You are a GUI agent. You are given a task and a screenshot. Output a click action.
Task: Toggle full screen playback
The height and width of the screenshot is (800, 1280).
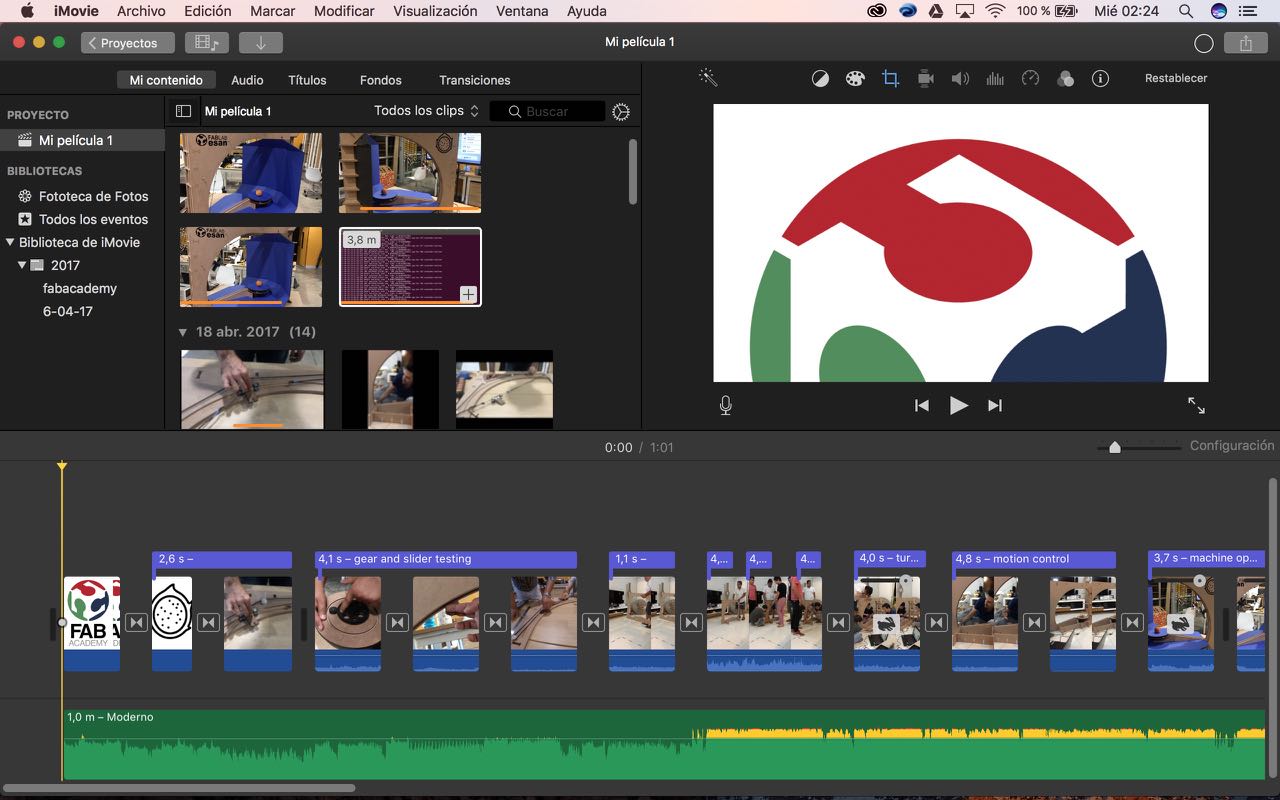[x=1196, y=405]
